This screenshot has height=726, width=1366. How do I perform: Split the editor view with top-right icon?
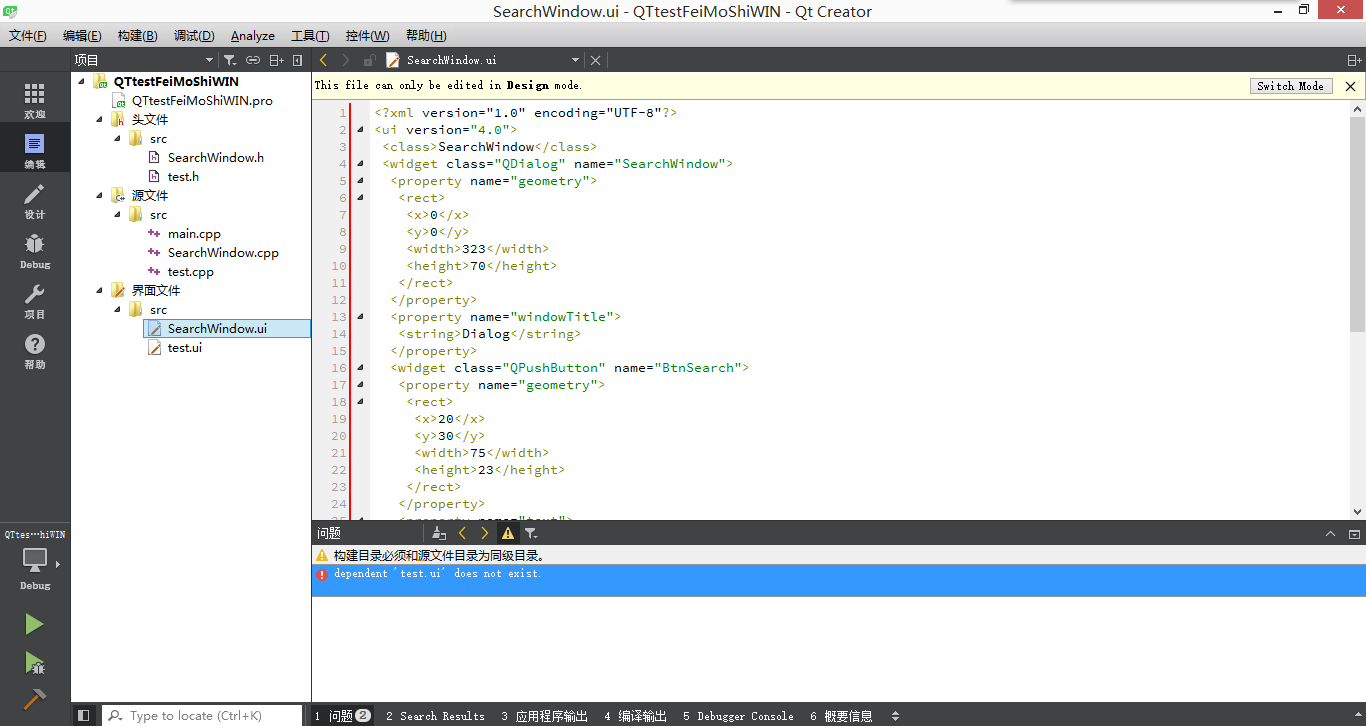1354,60
